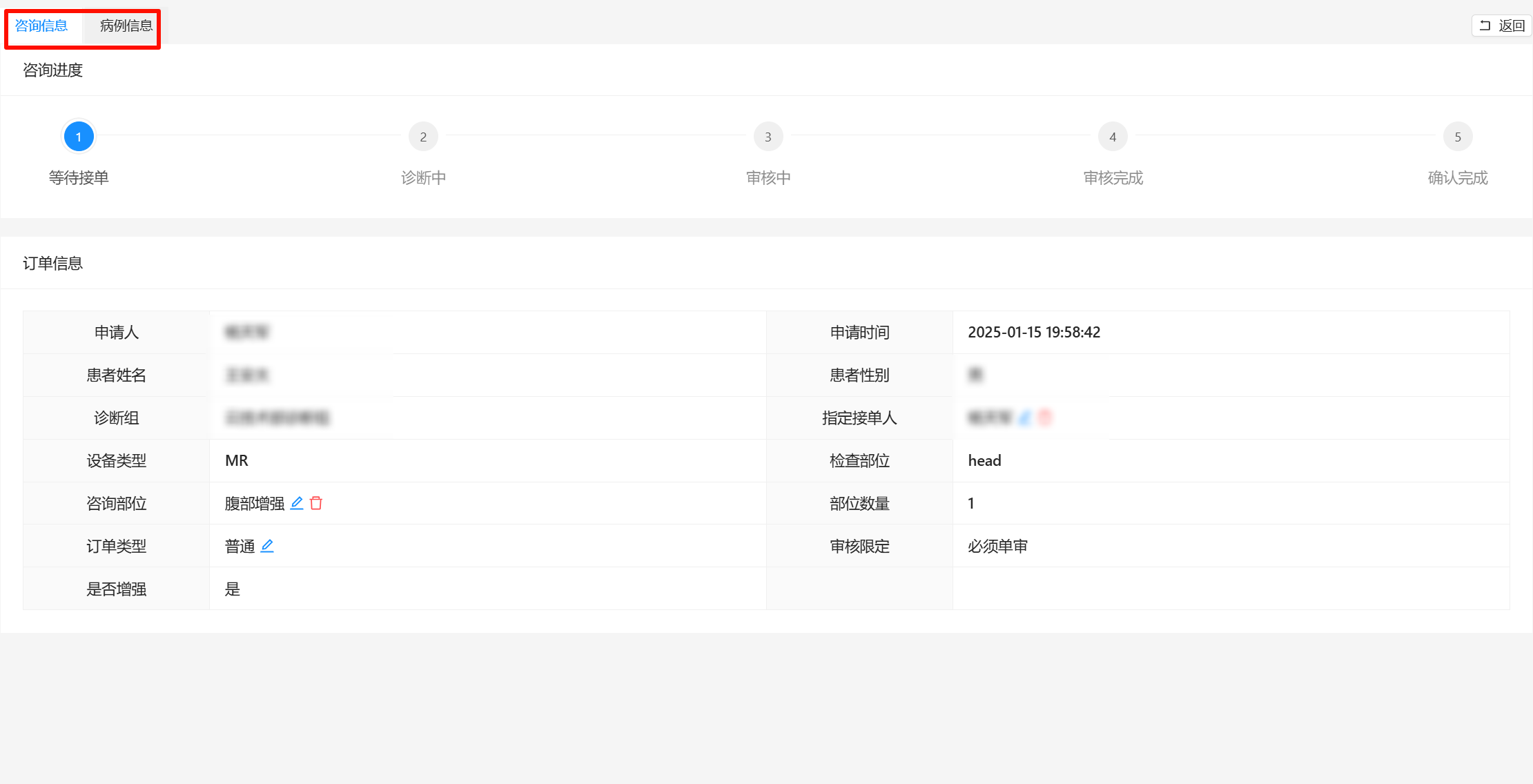Delete the 指定接单人 assignee with the trash icon
The height and width of the screenshot is (784, 1533).
tap(1045, 418)
